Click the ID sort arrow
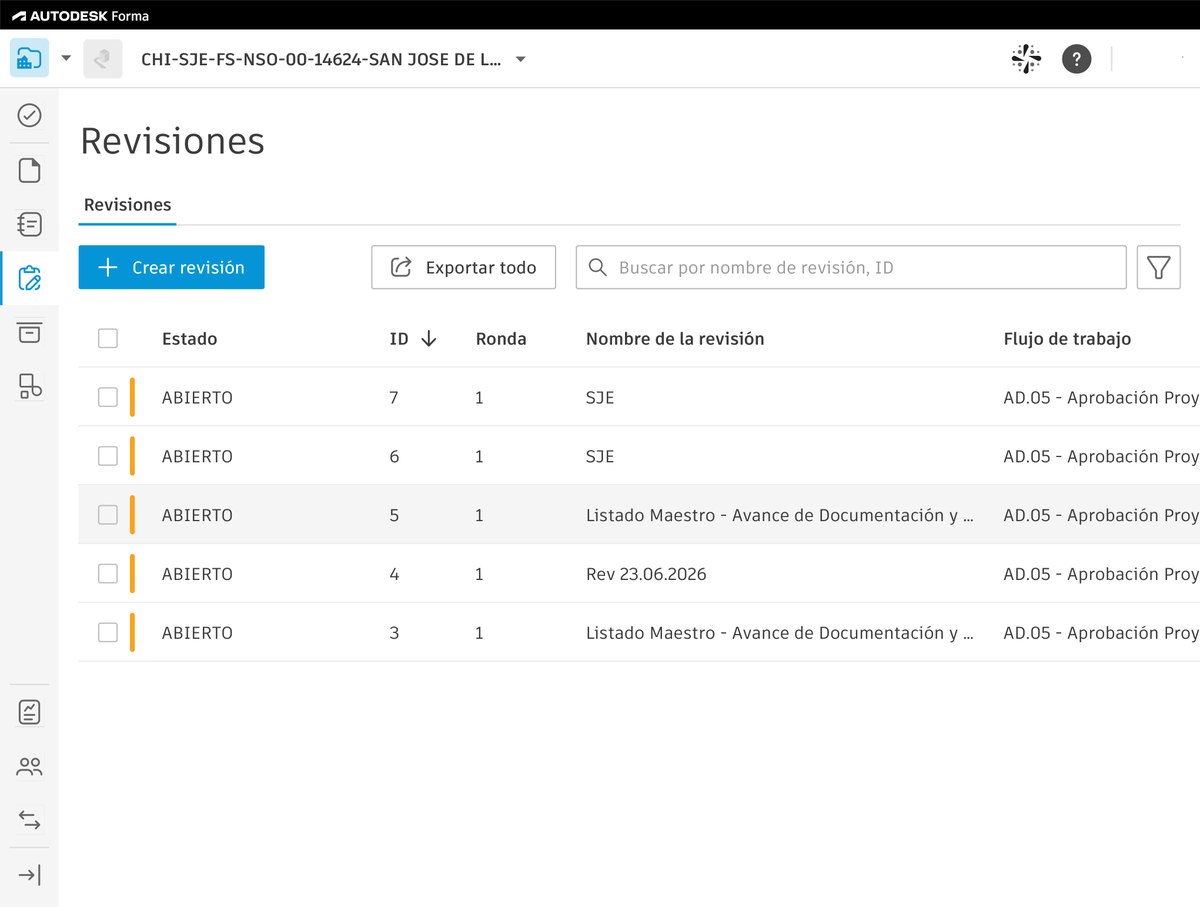This screenshot has width=1200, height=907. (429, 339)
